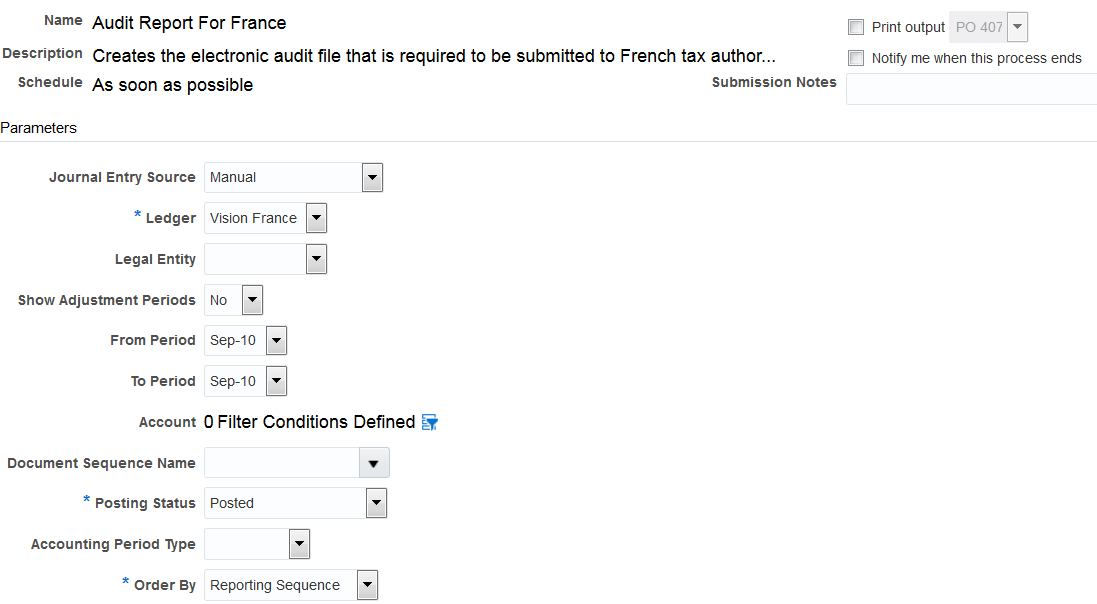Click the Accounting Period Type field
Screen dimensions: 1097x604
246,544
